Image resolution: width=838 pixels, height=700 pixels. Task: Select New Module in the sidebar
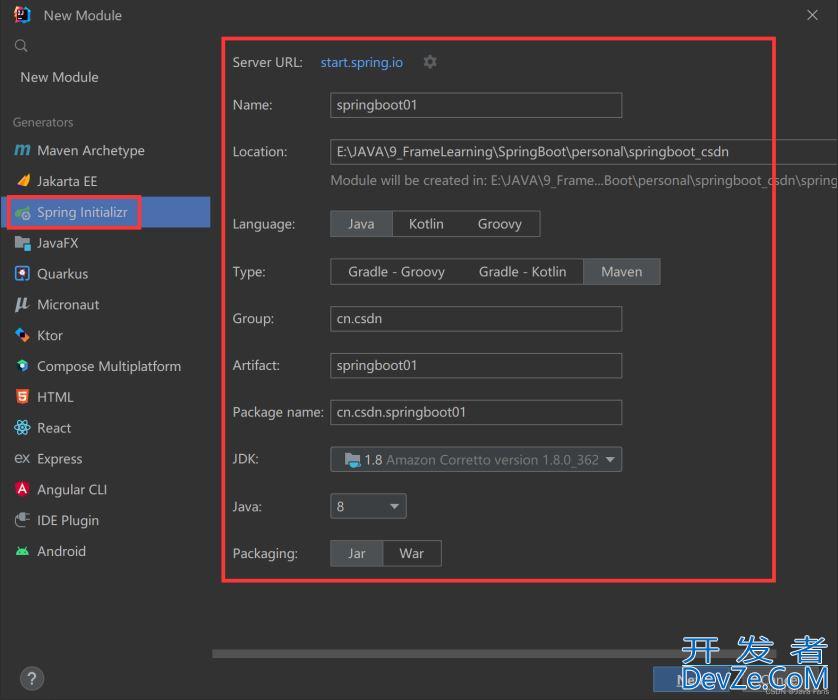click(x=59, y=77)
